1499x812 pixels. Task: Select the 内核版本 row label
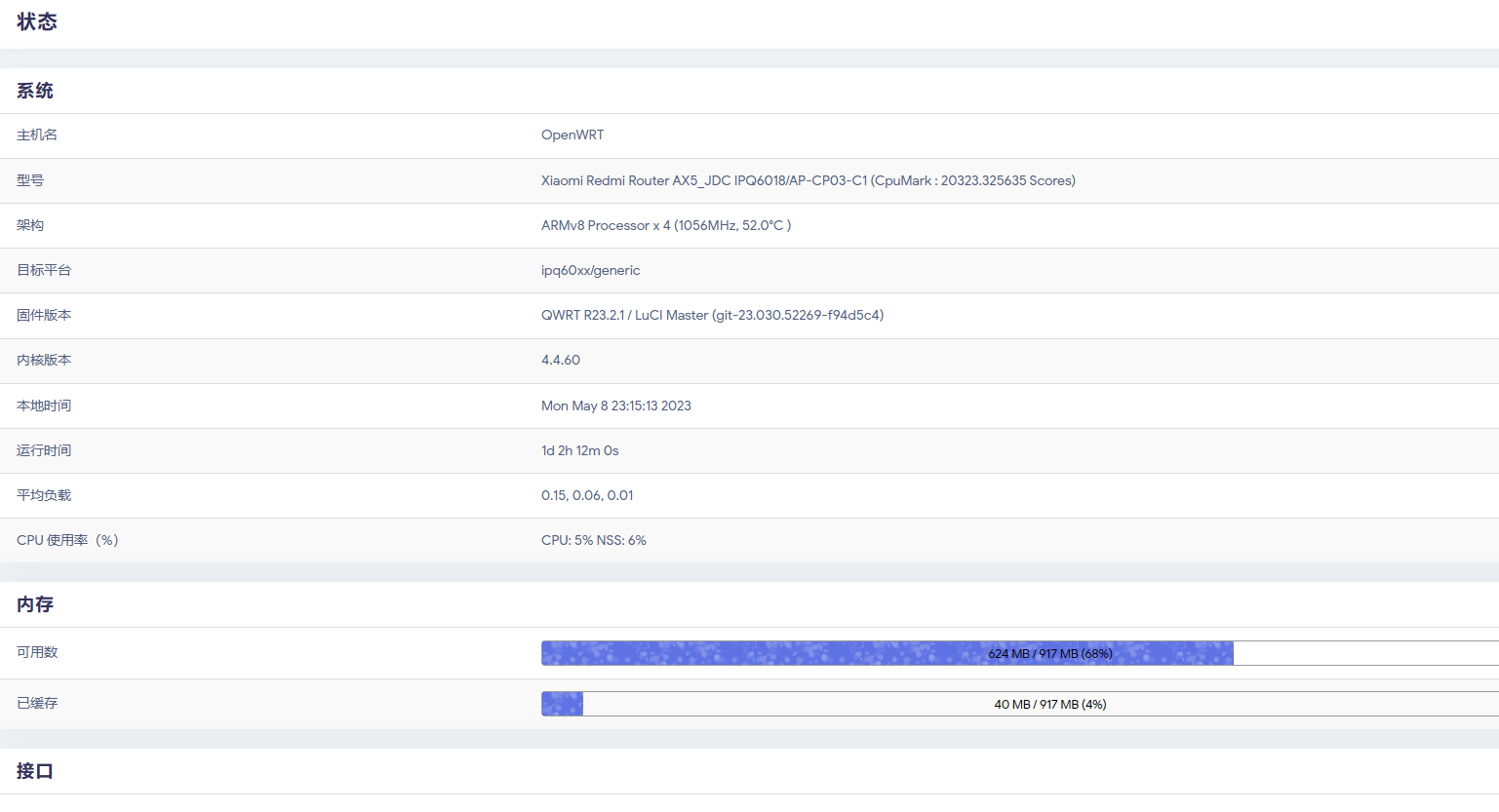tap(44, 360)
